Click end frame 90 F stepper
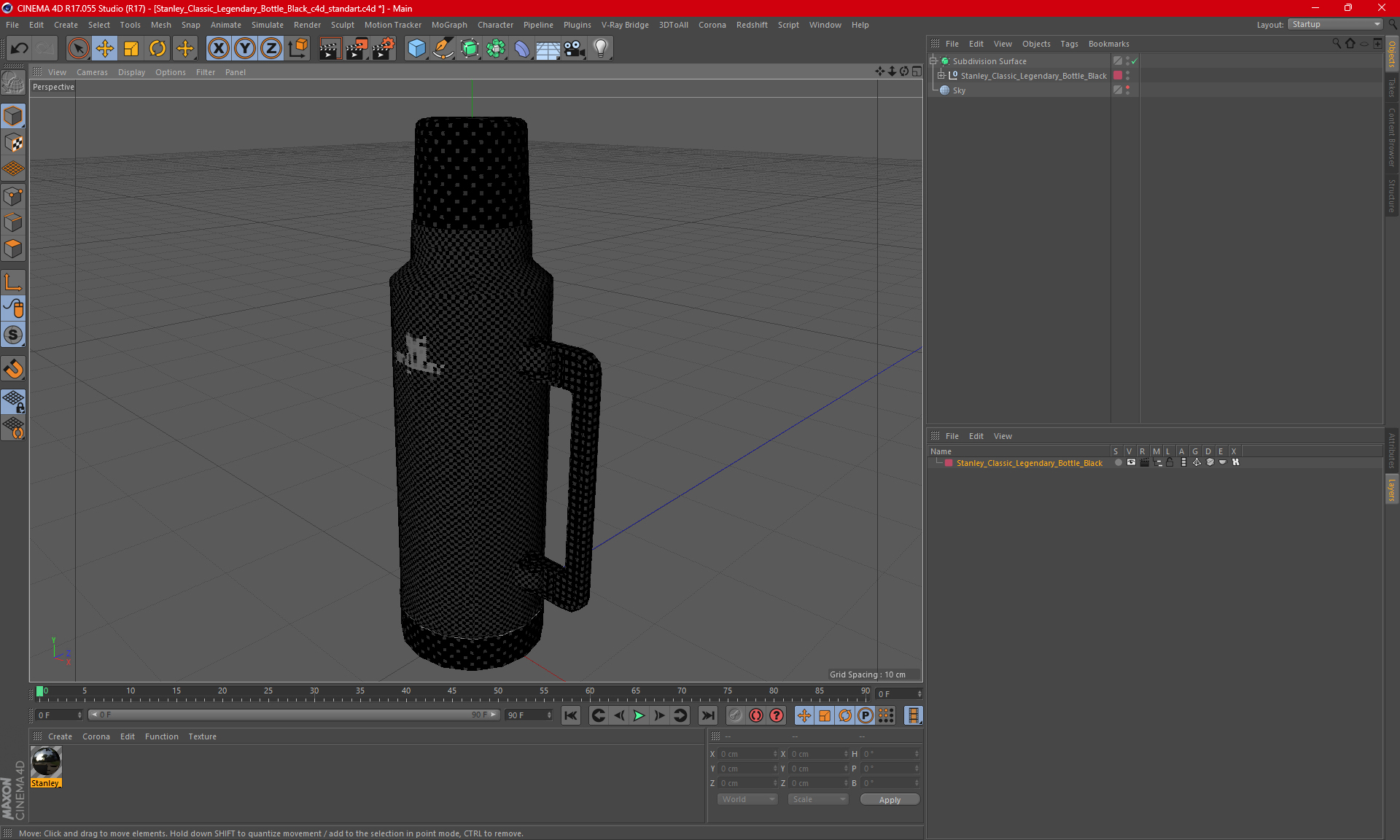Viewport: 1400px width, 840px height. (549, 715)
